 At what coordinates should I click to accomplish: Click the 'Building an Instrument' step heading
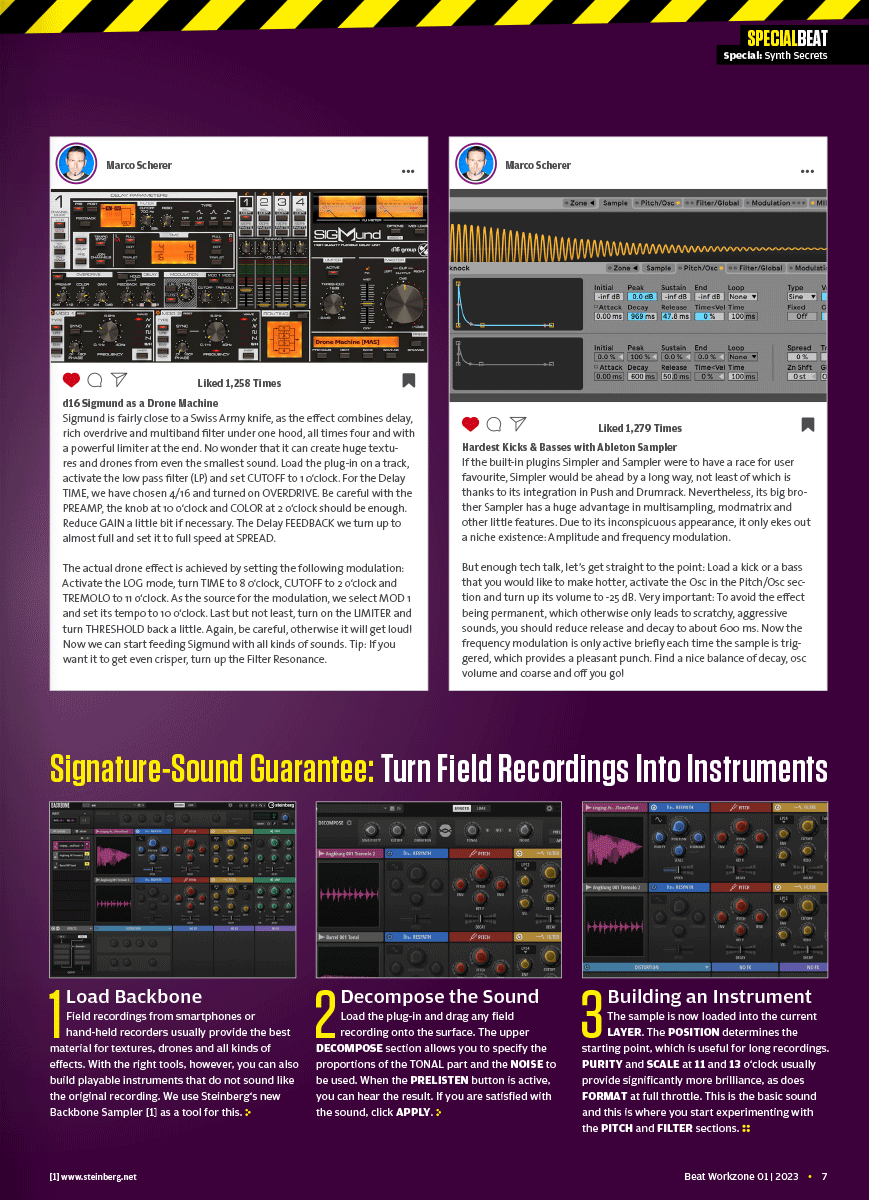(x=710, y=996)
